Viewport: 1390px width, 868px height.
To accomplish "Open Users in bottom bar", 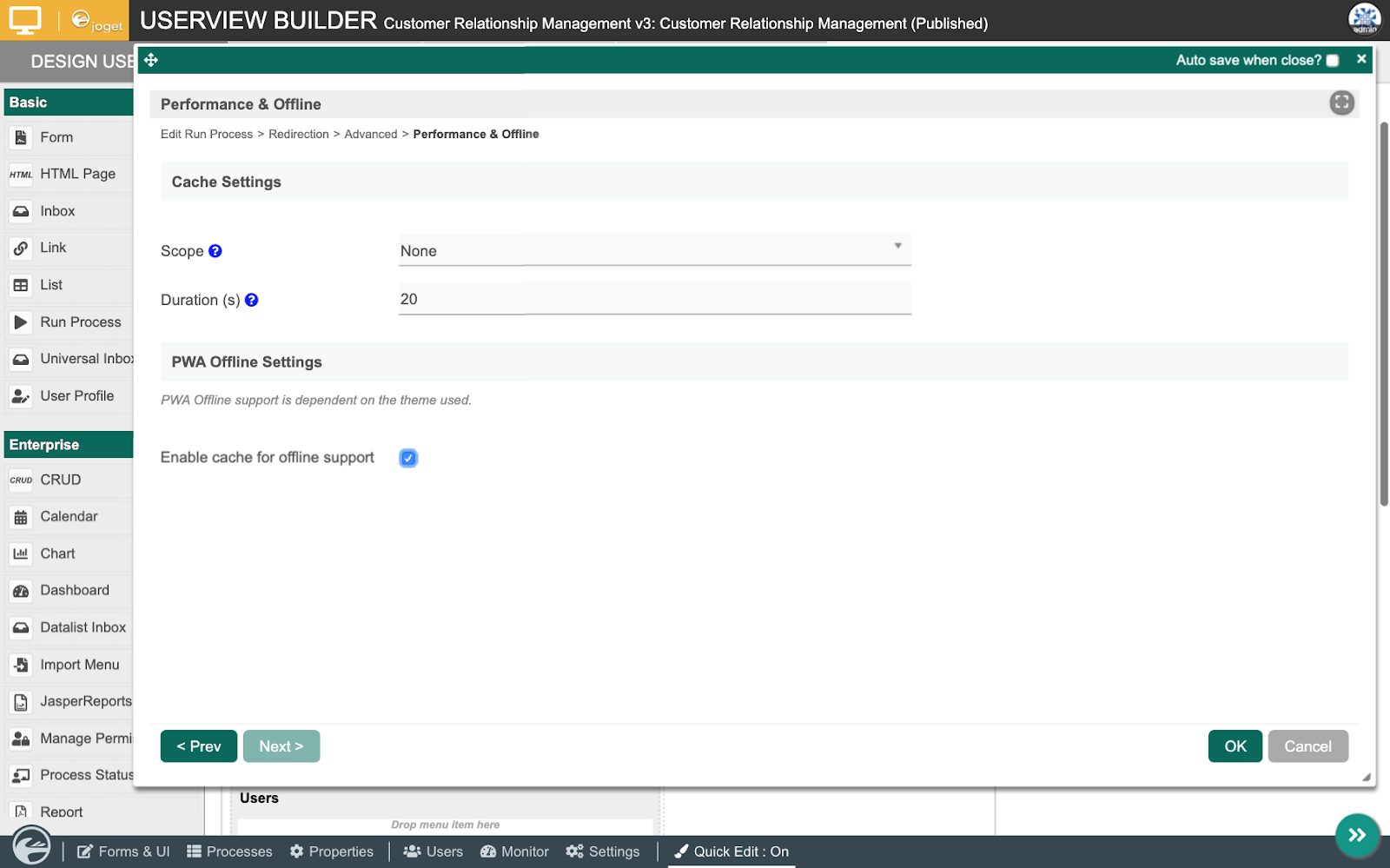I will tap(434, 851).
